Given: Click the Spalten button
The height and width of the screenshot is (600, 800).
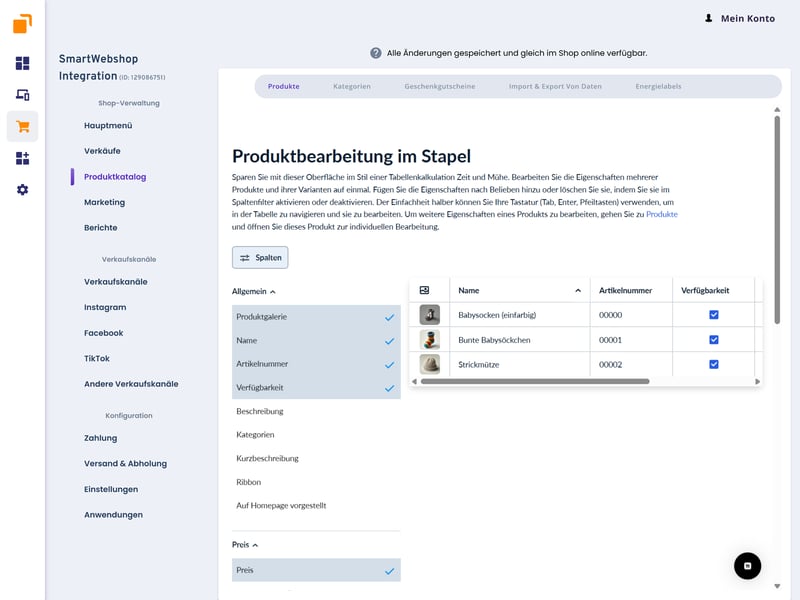Looking at the screenshot, I should (x=260, y=257).
